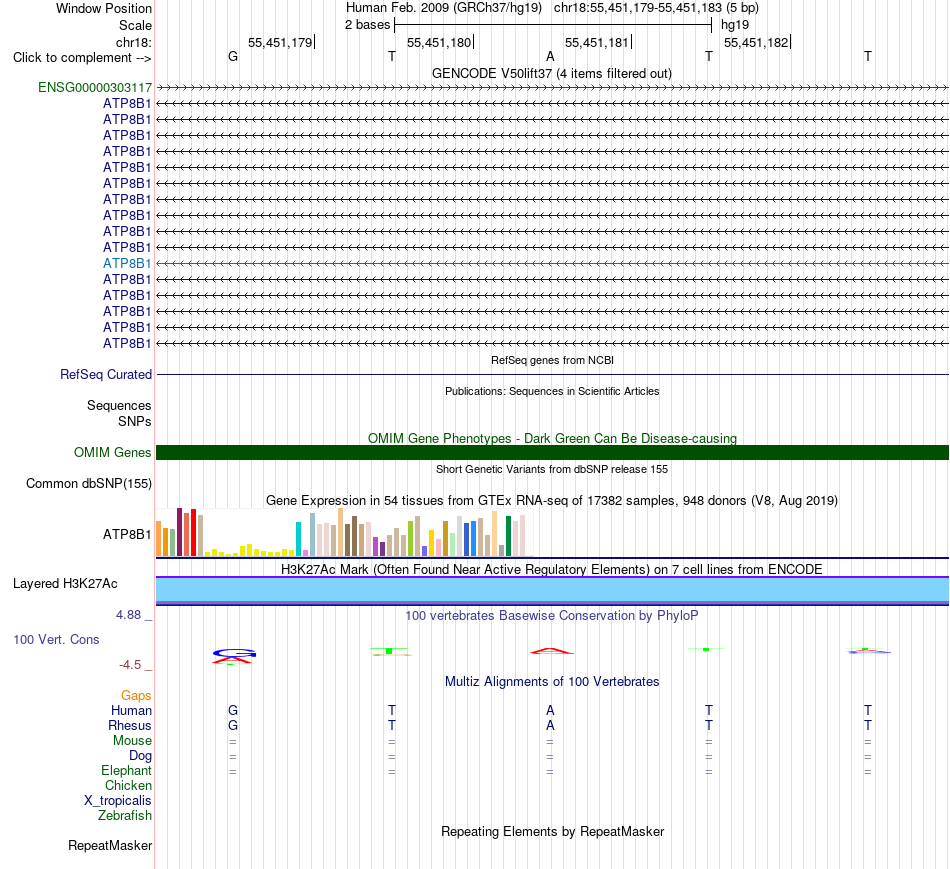Click the H3K27Ac Mark ENCODE track title

pyautogui.click(x=552, y=570)
